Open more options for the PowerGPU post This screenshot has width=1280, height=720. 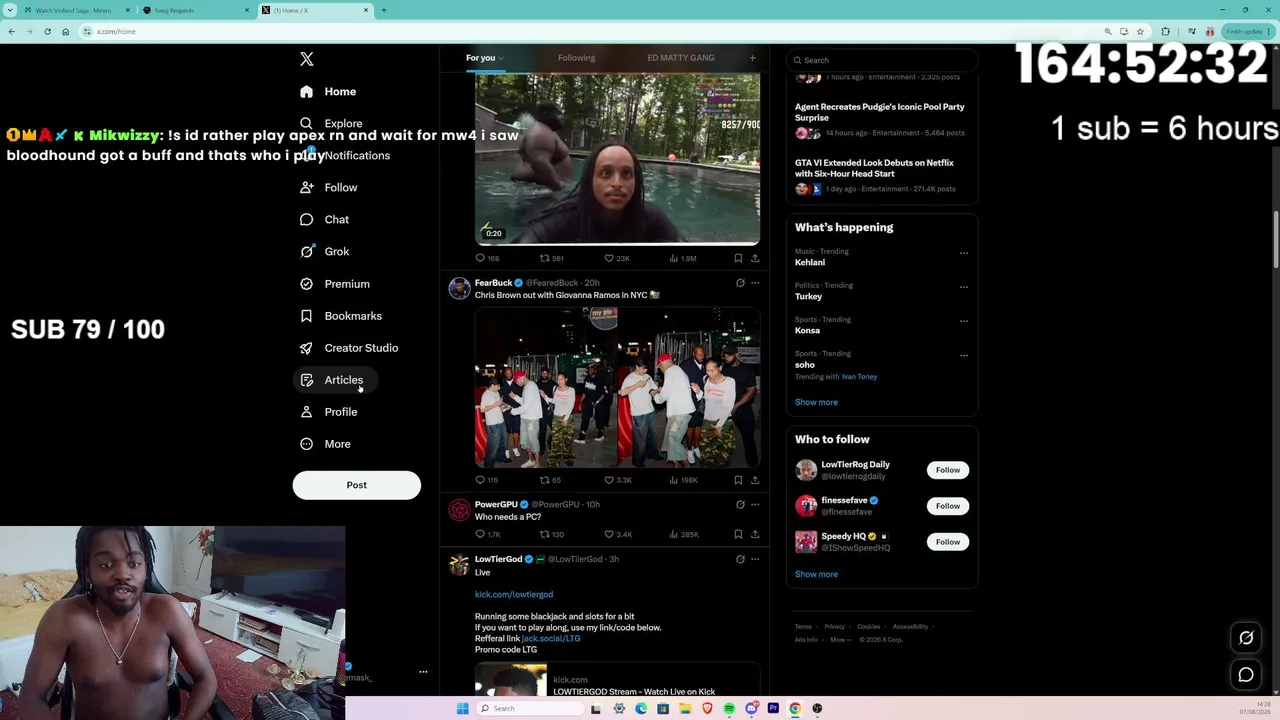click(x=755, y=504)
